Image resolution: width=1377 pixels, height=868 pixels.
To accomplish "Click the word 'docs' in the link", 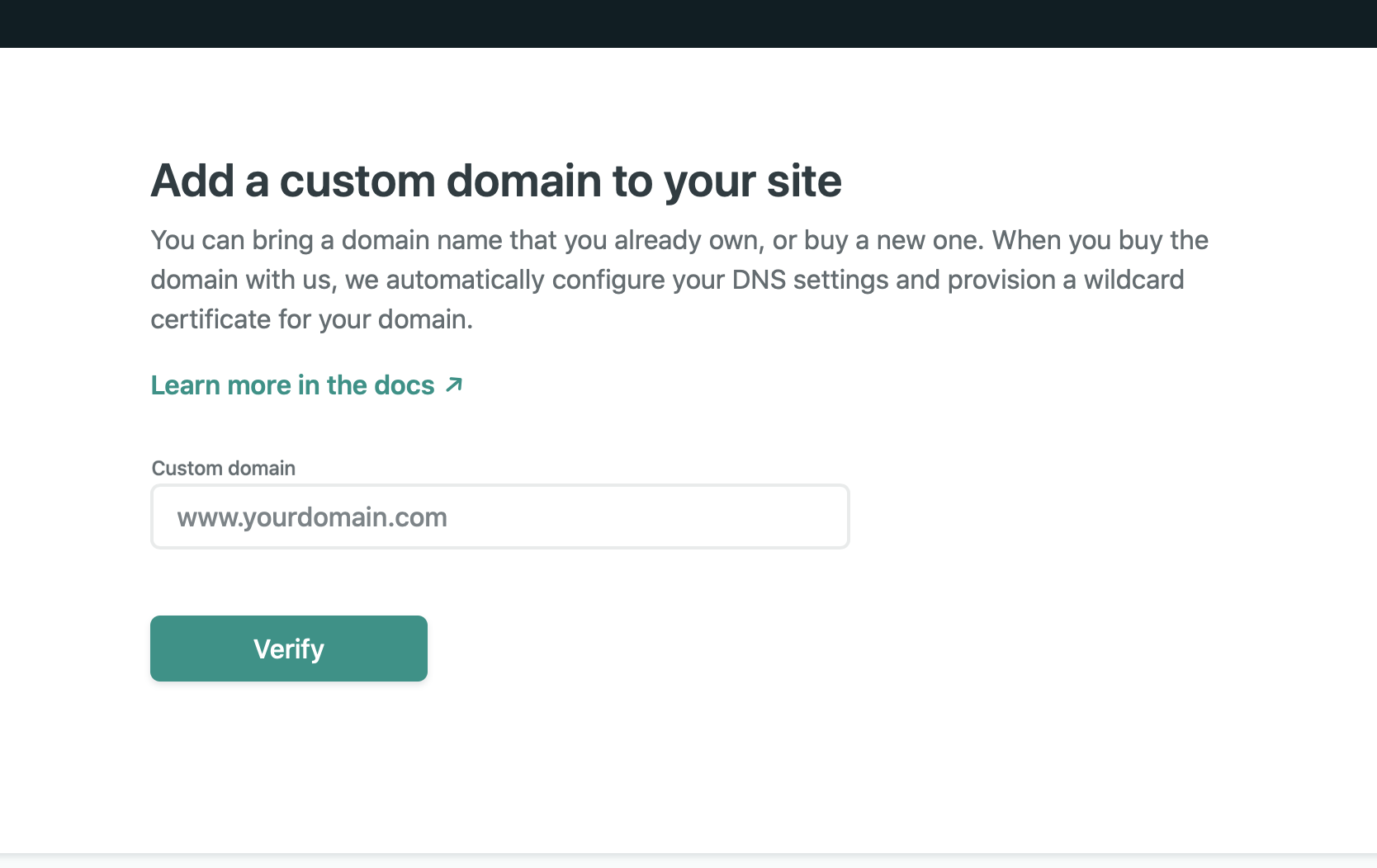I will pyautogui.click(x=404, y=385).
